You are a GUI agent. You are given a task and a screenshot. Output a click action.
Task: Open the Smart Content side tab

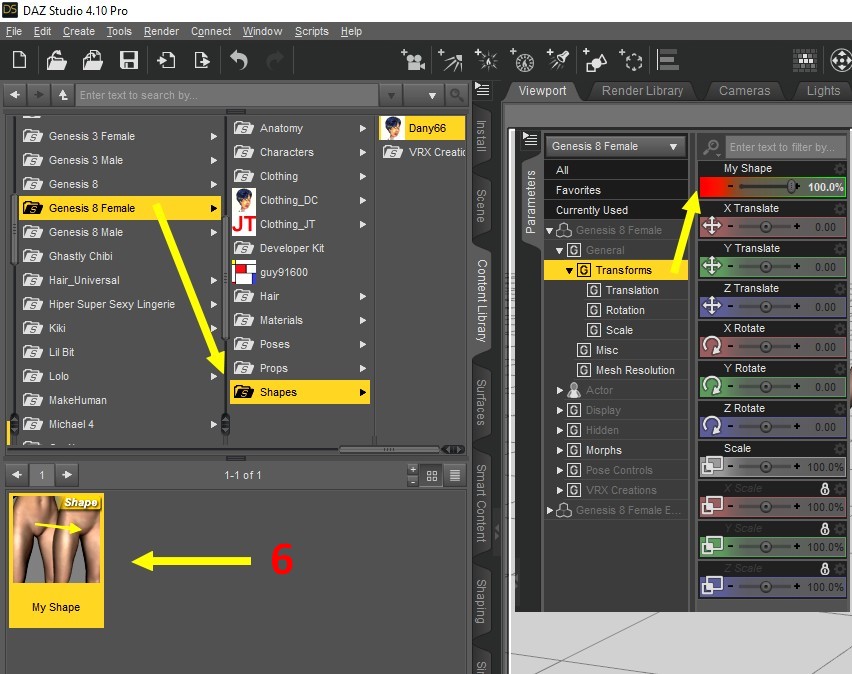tap(481, 503)
